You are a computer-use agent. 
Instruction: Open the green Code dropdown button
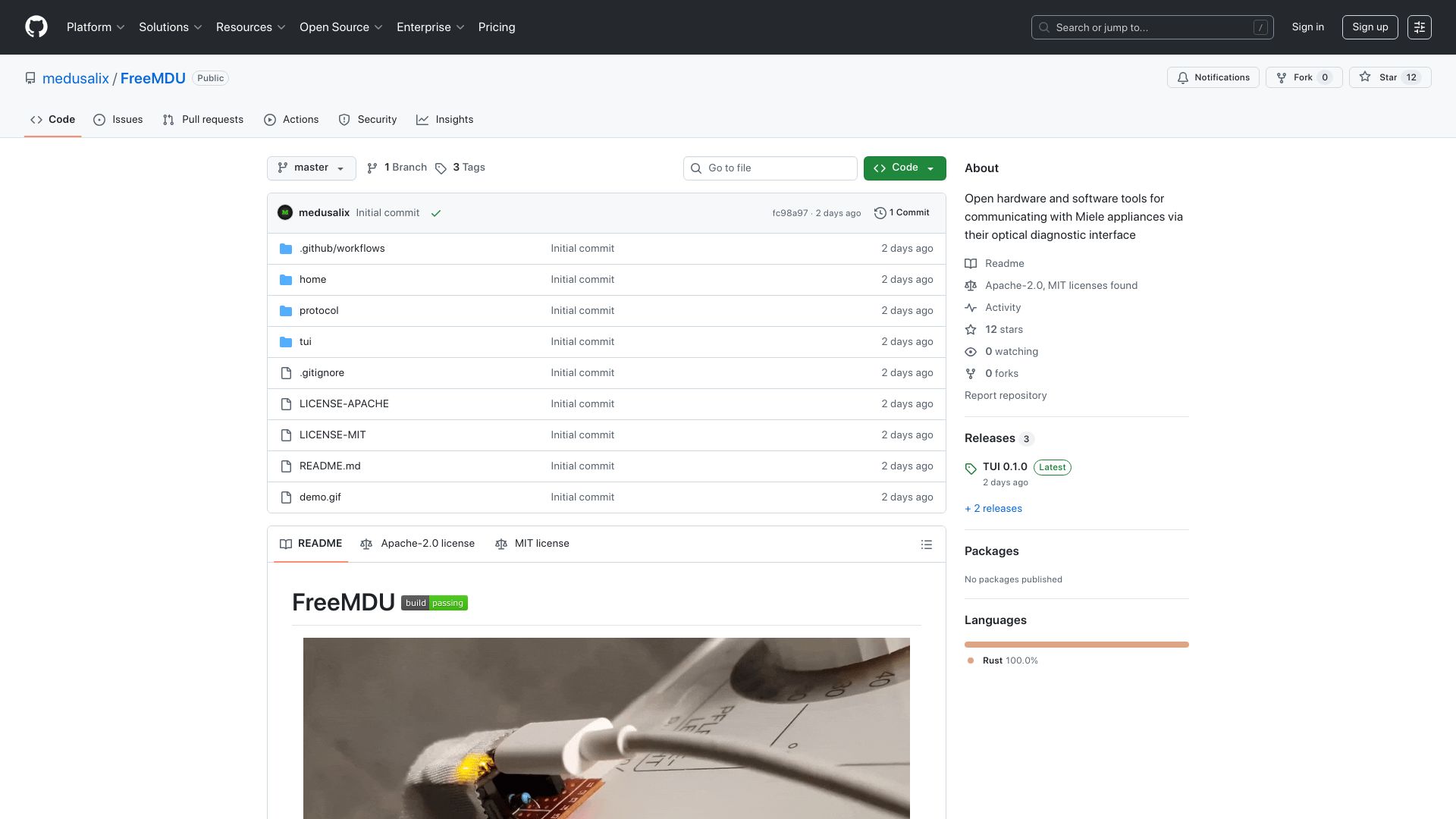click(x=905, y=168)
